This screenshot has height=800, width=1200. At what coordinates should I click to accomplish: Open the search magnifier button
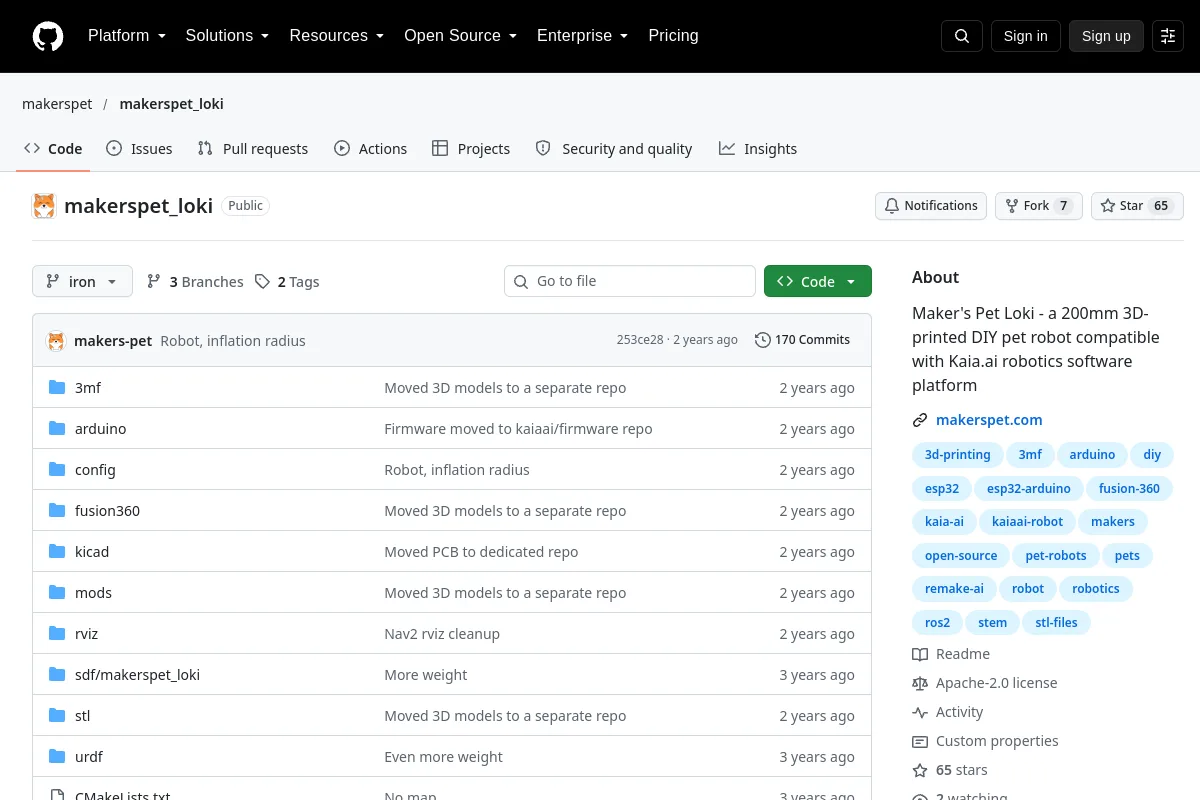point(962,36)
